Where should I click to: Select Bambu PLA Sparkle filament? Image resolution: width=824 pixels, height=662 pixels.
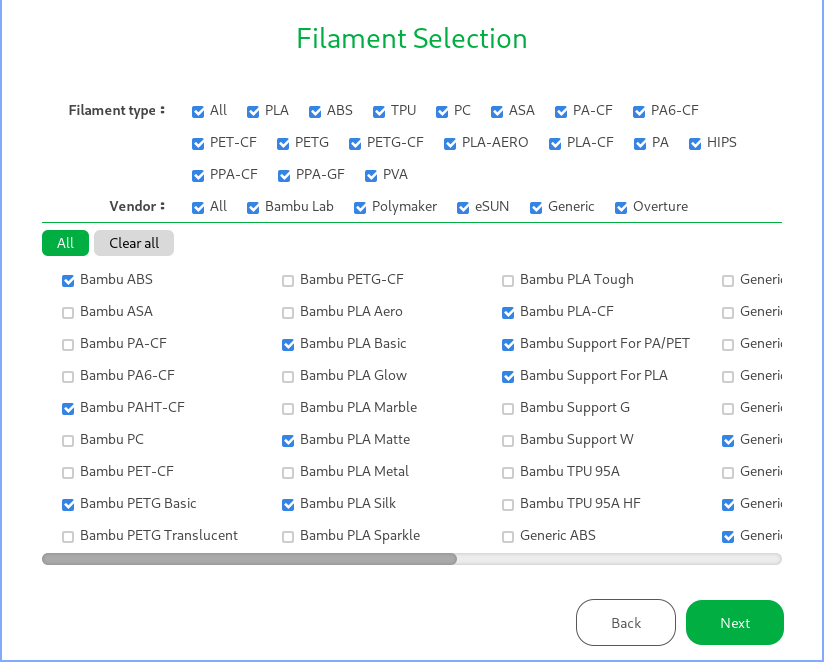coord(288,536)
